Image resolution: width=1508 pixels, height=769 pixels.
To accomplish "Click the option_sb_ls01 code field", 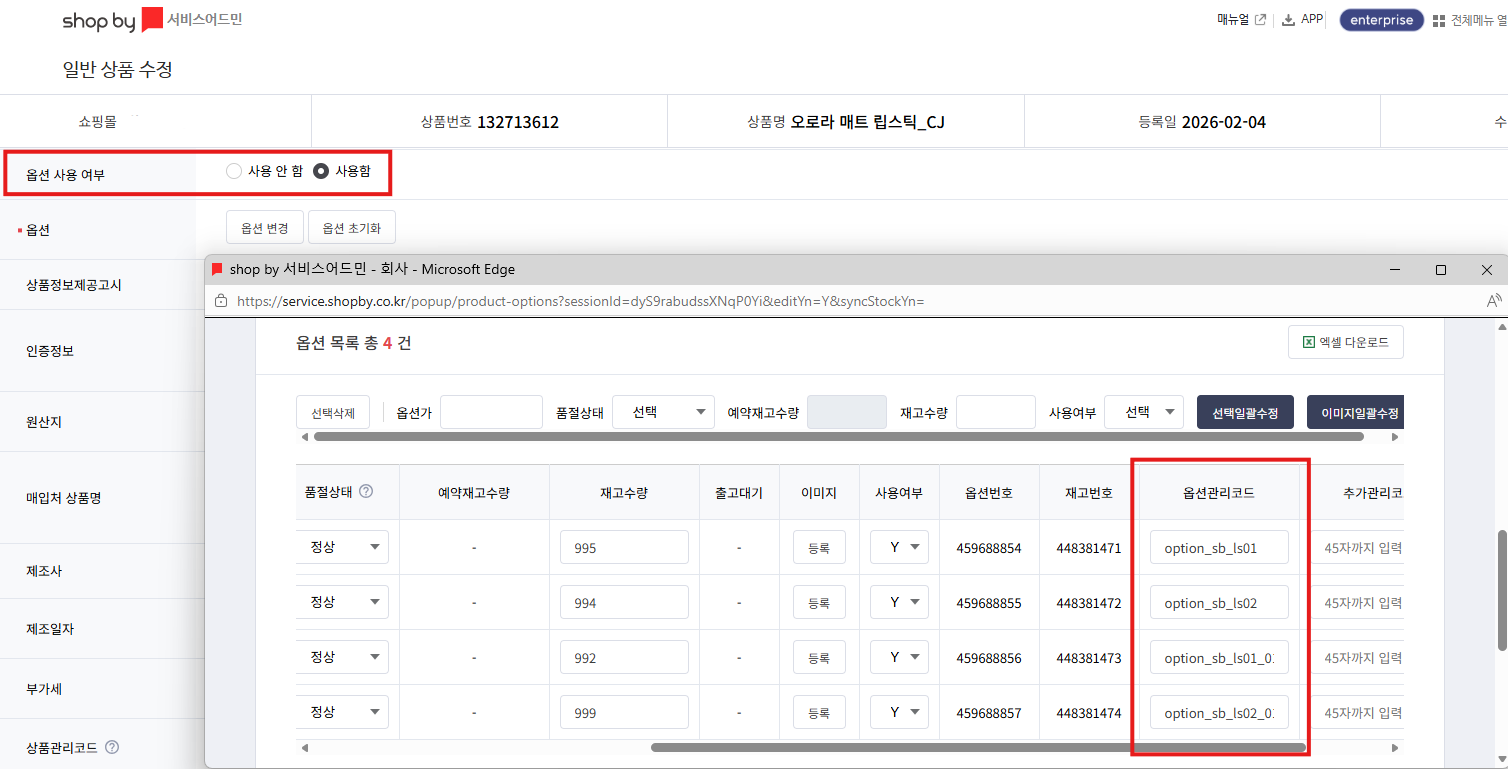I will pos(1219,547).
